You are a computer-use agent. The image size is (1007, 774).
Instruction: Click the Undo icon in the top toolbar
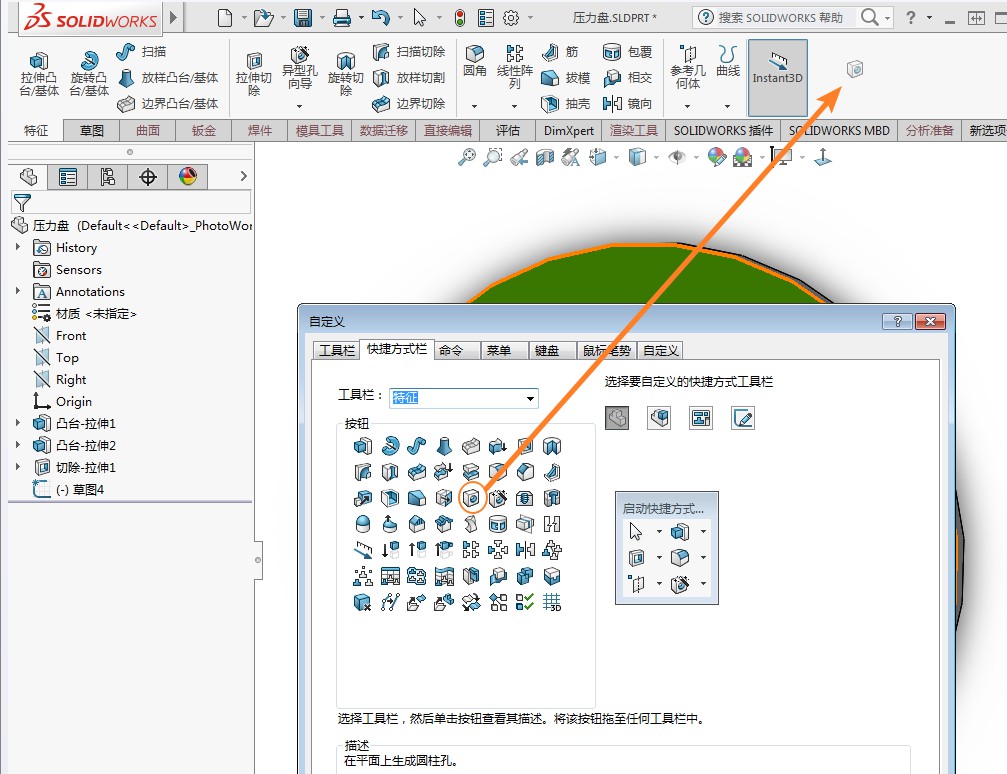(381, 17)
